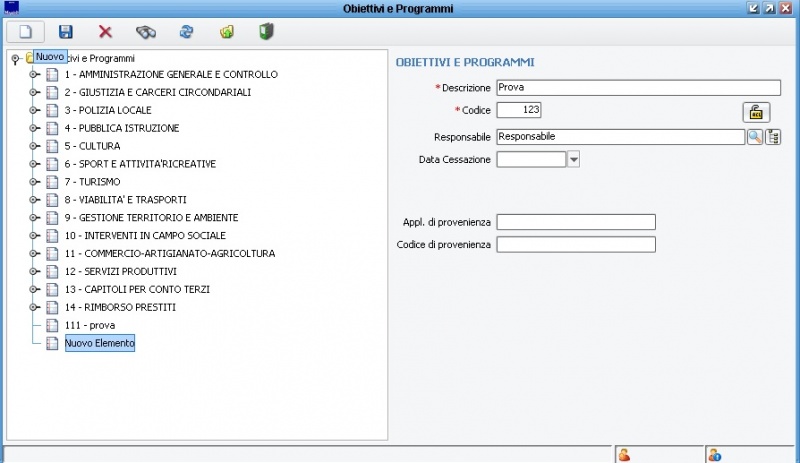Image resolution: width=800 pixels, height=463 pixels.
Task: Select 4 - PUBBLICA ISTRUZIONE row
Action: click(121, 128)
